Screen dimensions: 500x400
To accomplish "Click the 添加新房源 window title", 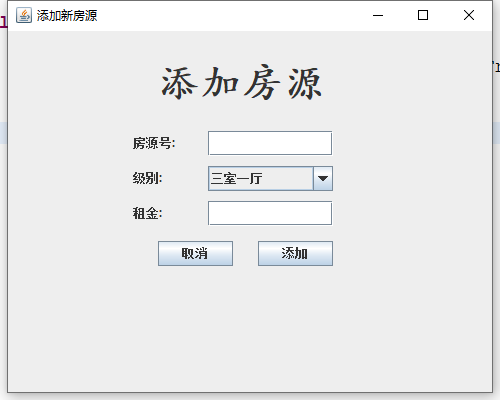I will [x=67, y=16].
